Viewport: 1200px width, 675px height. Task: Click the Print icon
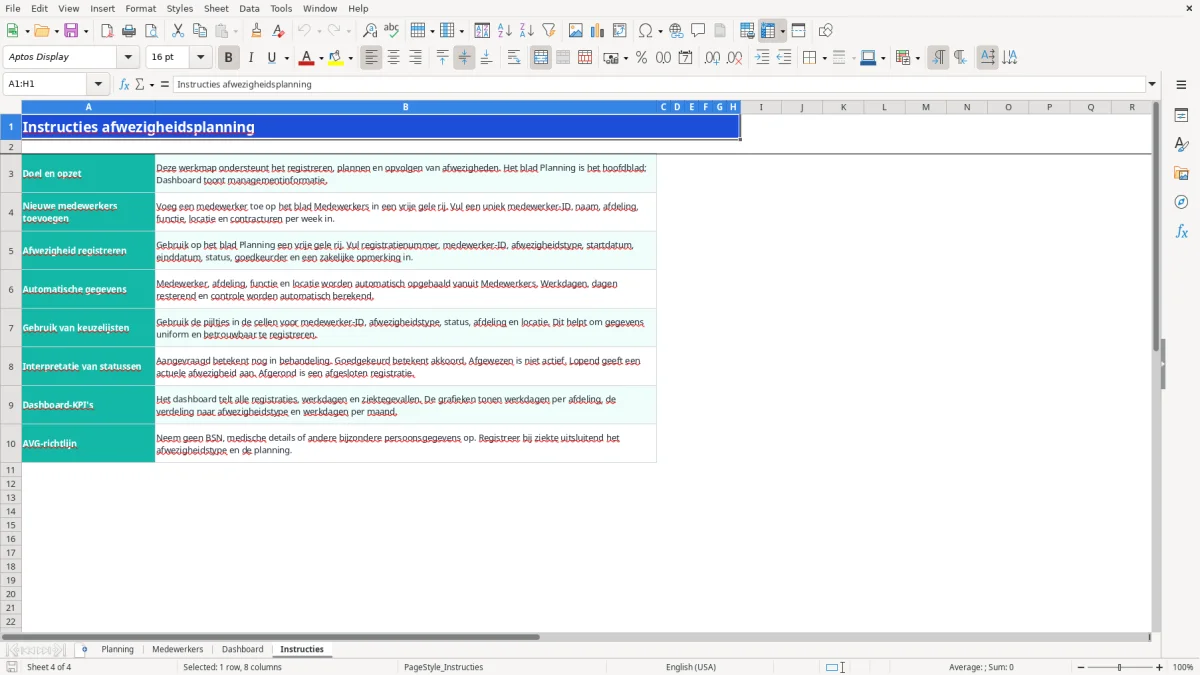(129, 31)
